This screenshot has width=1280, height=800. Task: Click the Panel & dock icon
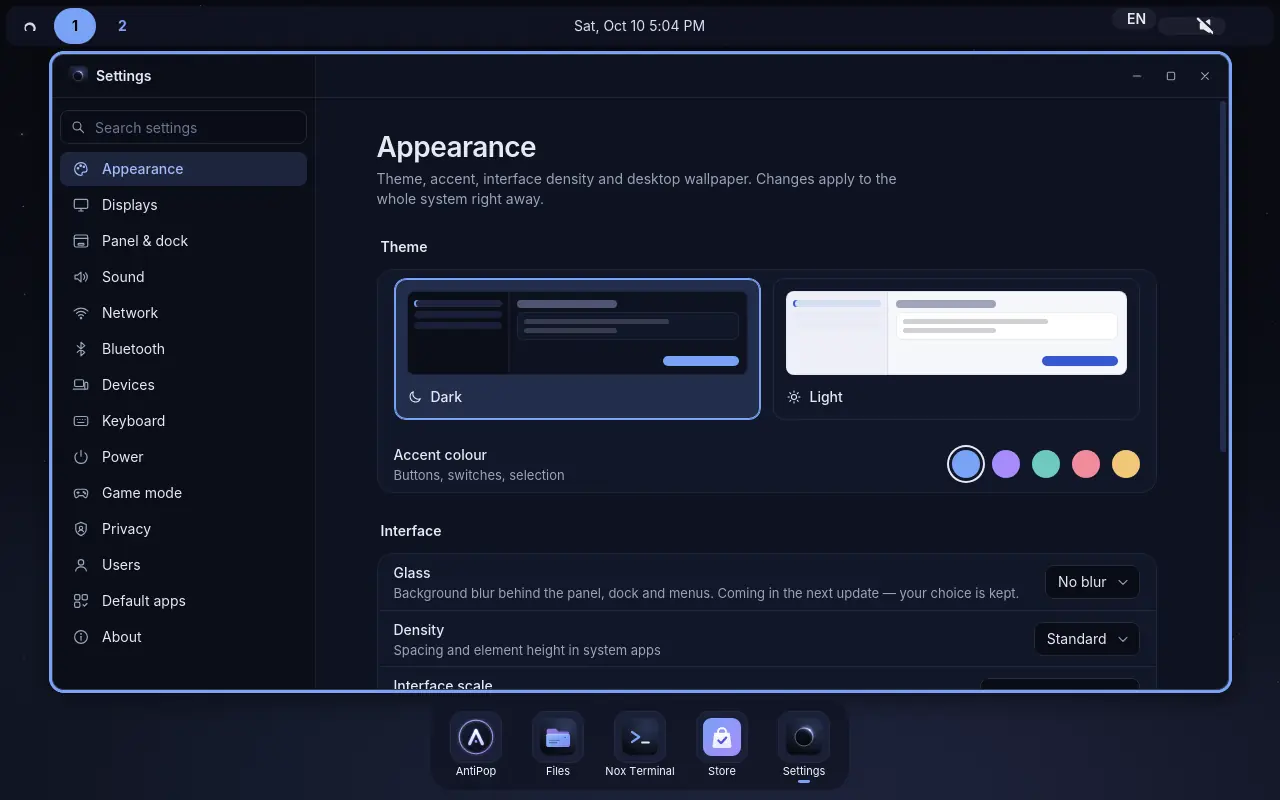tap(81, 241)
